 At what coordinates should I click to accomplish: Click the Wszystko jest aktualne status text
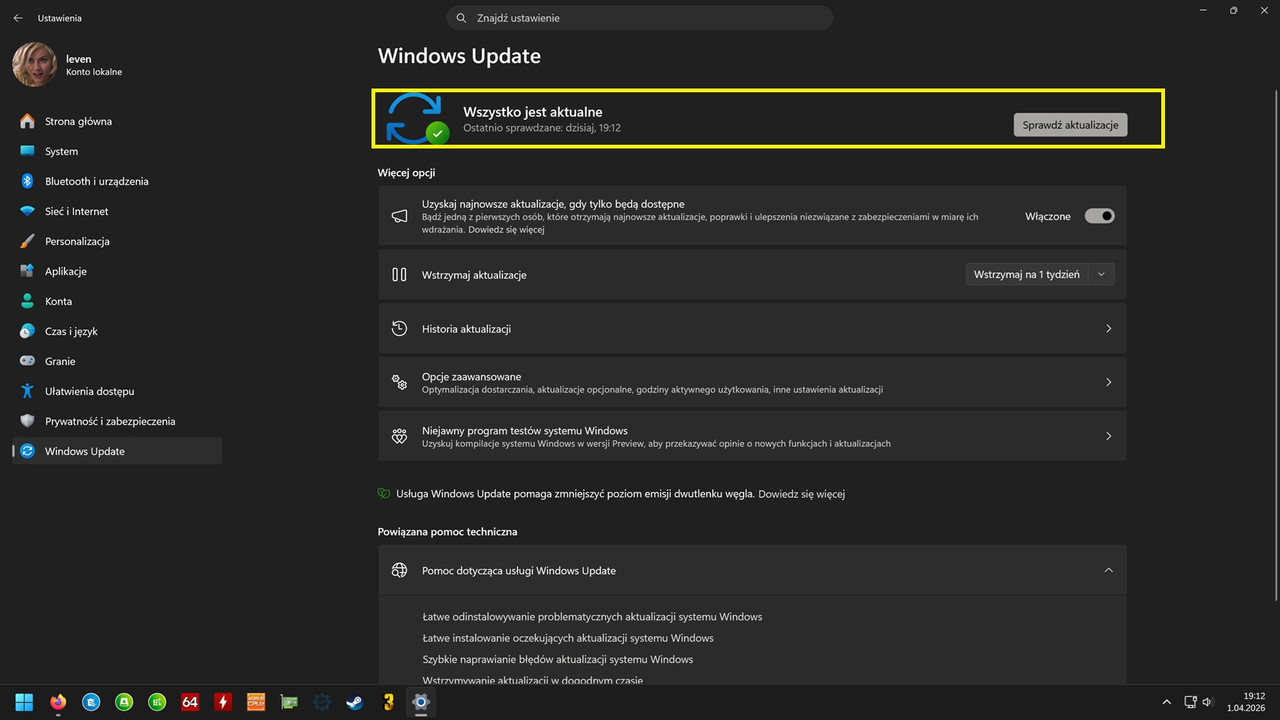coord(533,111)
